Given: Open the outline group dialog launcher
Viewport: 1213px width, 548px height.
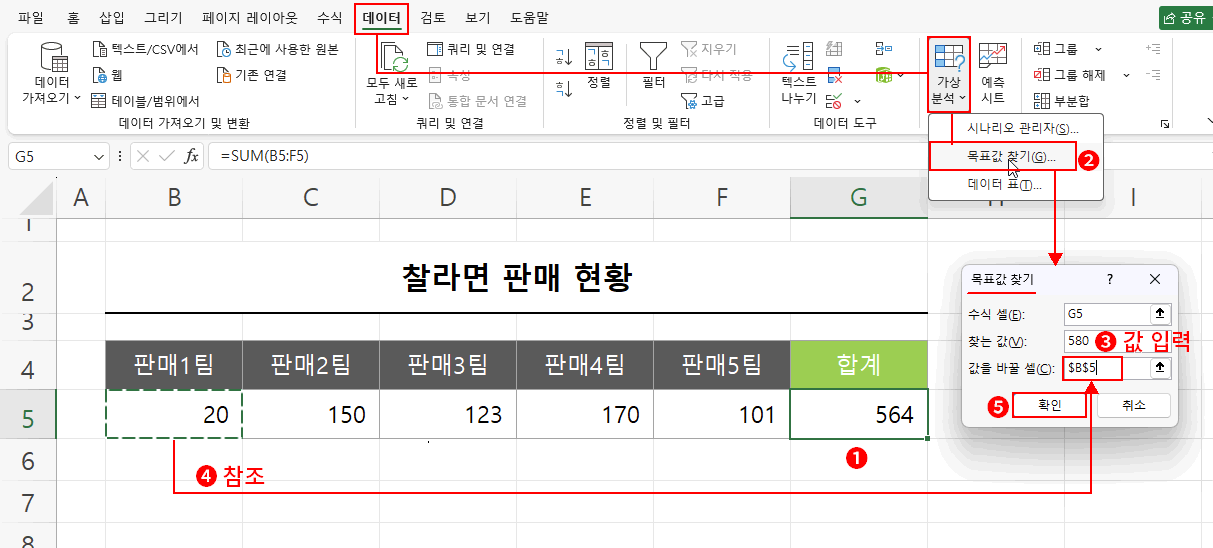Looking at the screenshot, I should coord(1164,124).
